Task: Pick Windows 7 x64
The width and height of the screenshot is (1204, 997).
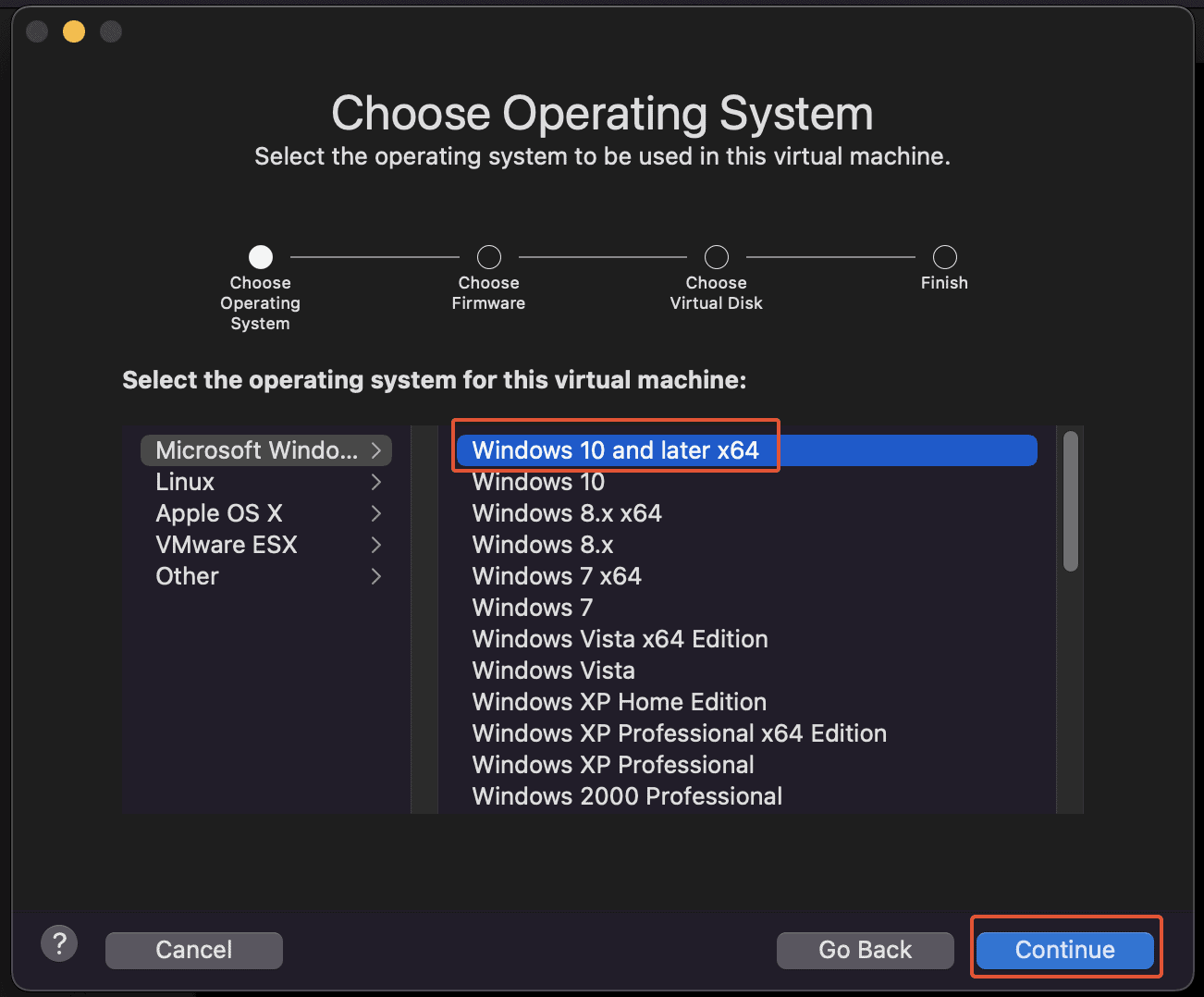Action: coord(747,576)
